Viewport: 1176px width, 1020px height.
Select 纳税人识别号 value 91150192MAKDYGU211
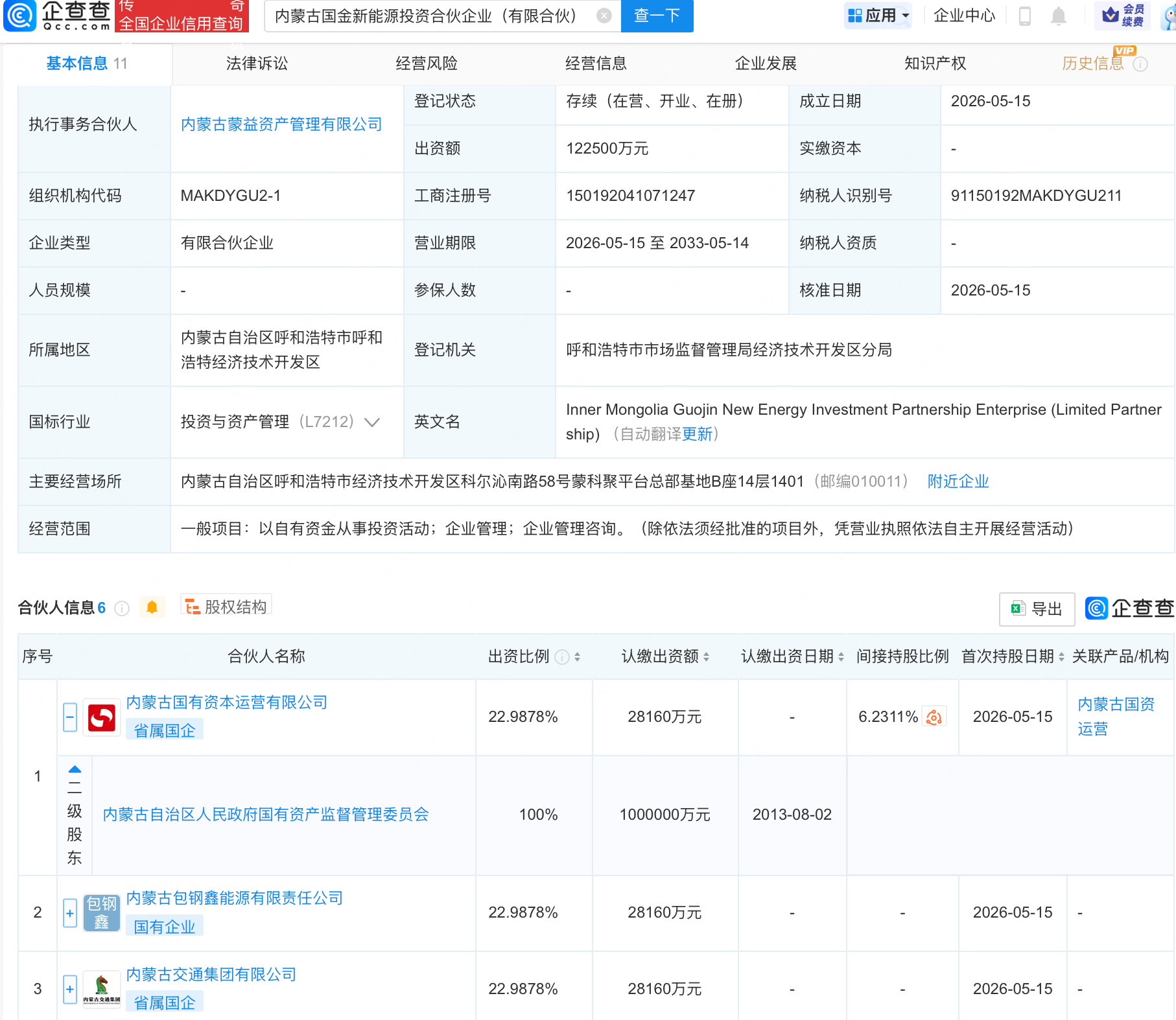pyautogui.click(x=1036, y=196)
